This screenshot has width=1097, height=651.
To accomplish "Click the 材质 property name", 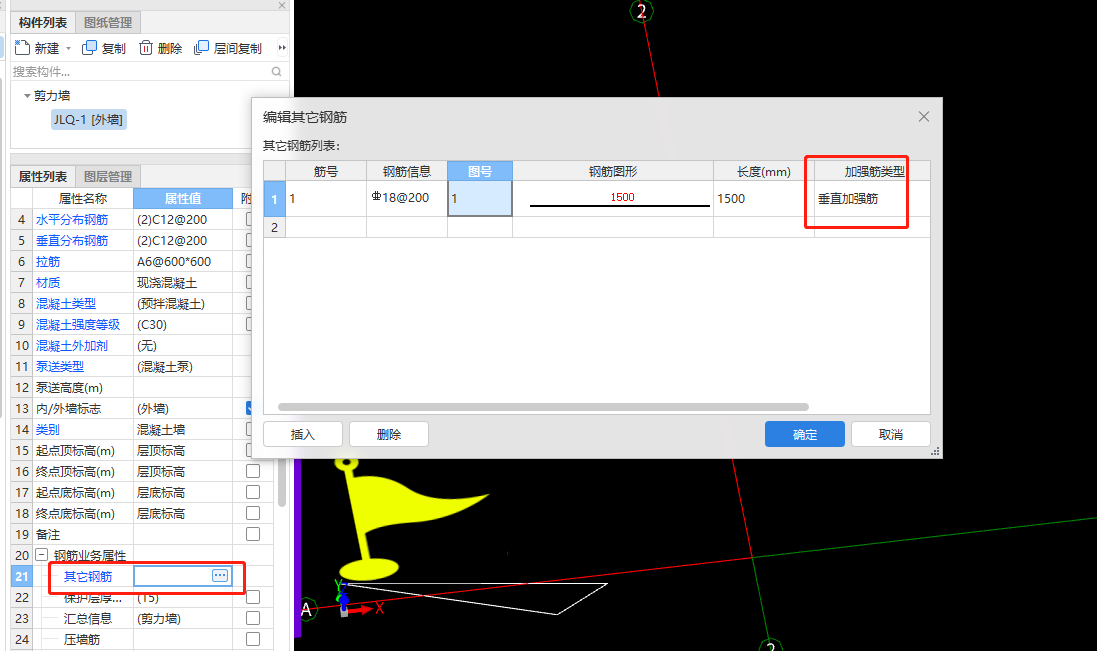I will pyautogui.click(x=48, y=282).
